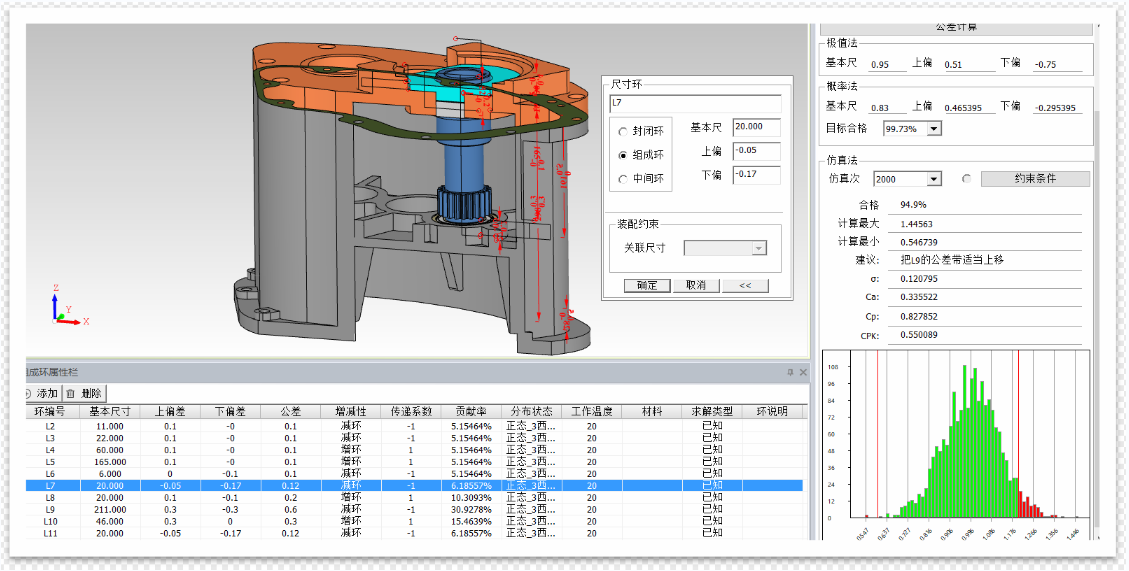Image resolution: width=1129 pixels, height=571 pixels.
Task: Expand the 关联尺寸 combo box
Action: coord(759,248)
